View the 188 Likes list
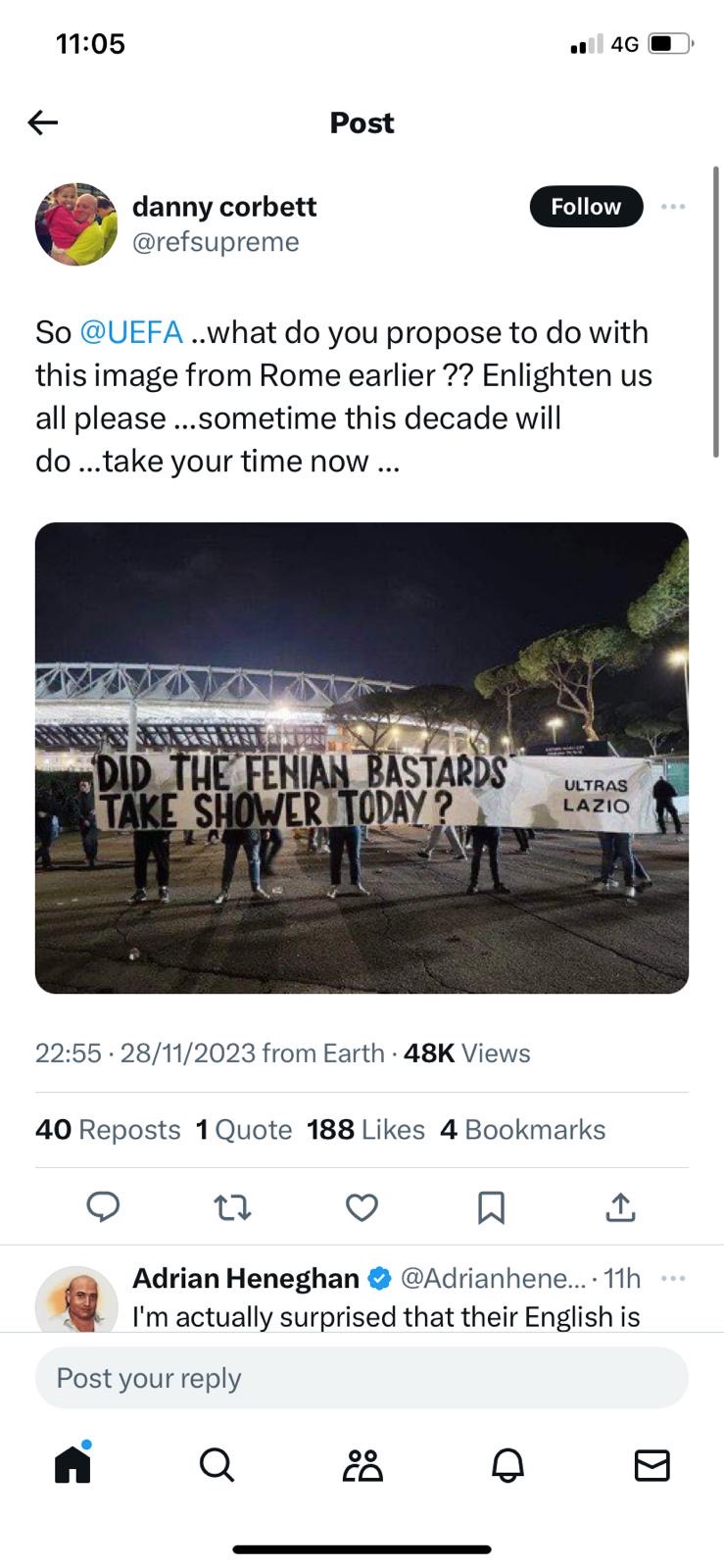Viewport: 724px width, 1568px height. (365, 1130)
